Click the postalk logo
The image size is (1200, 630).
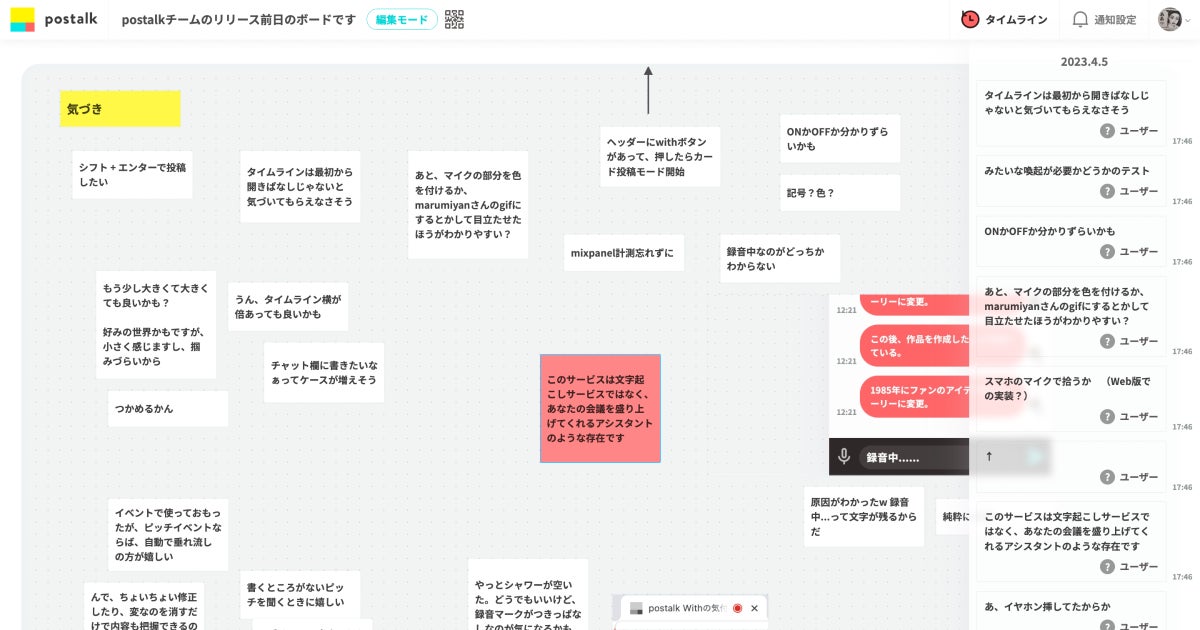pyautogui.click(x=54, y=19)
